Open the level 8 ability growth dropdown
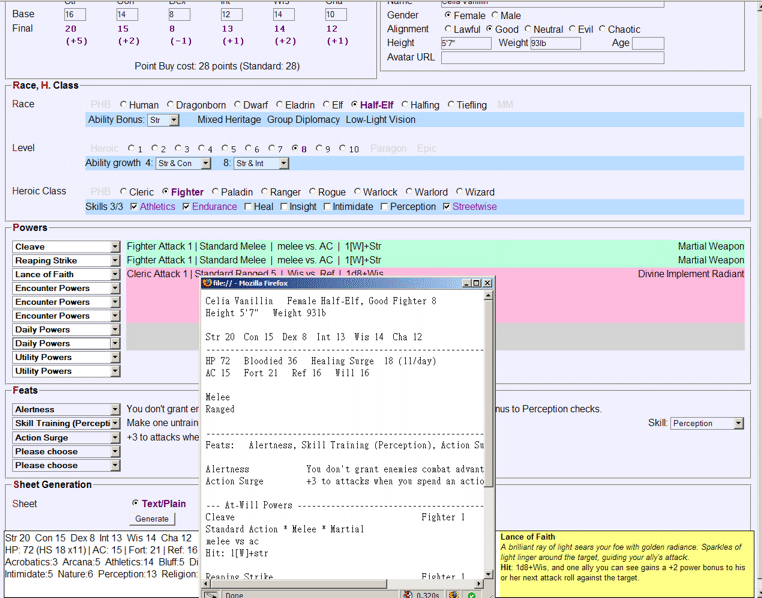 tap(284, 164)
